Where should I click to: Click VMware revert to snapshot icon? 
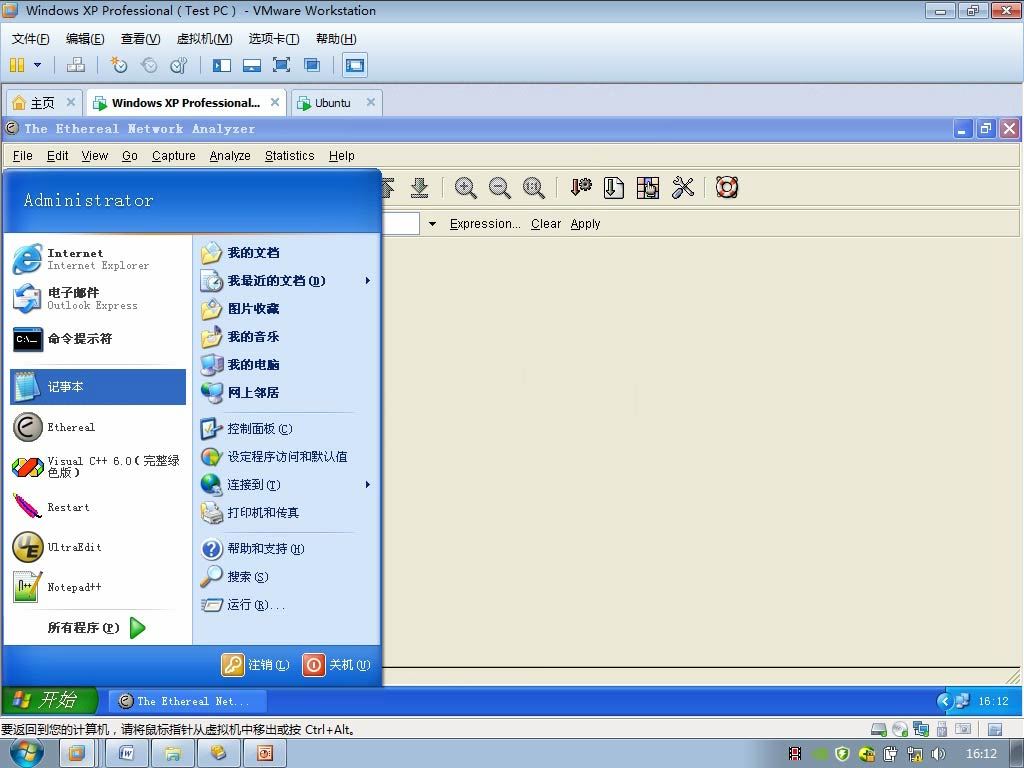pyautogui.click(x=149, y=65)
